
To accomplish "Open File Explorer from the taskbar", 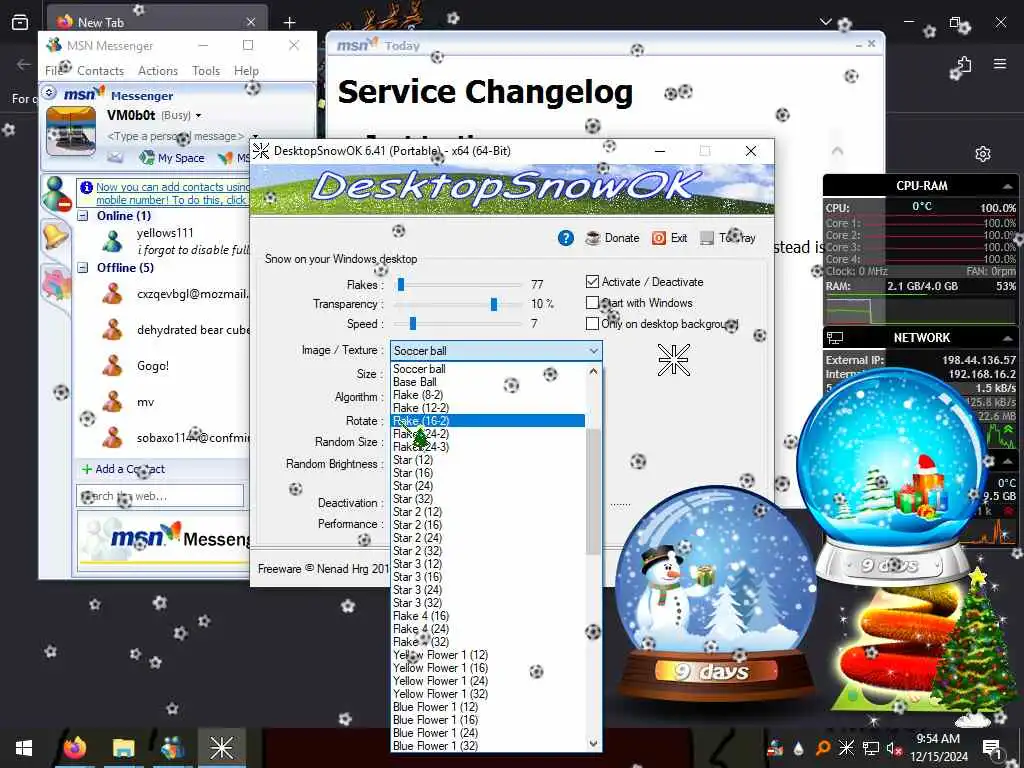I will click(123, 748).
